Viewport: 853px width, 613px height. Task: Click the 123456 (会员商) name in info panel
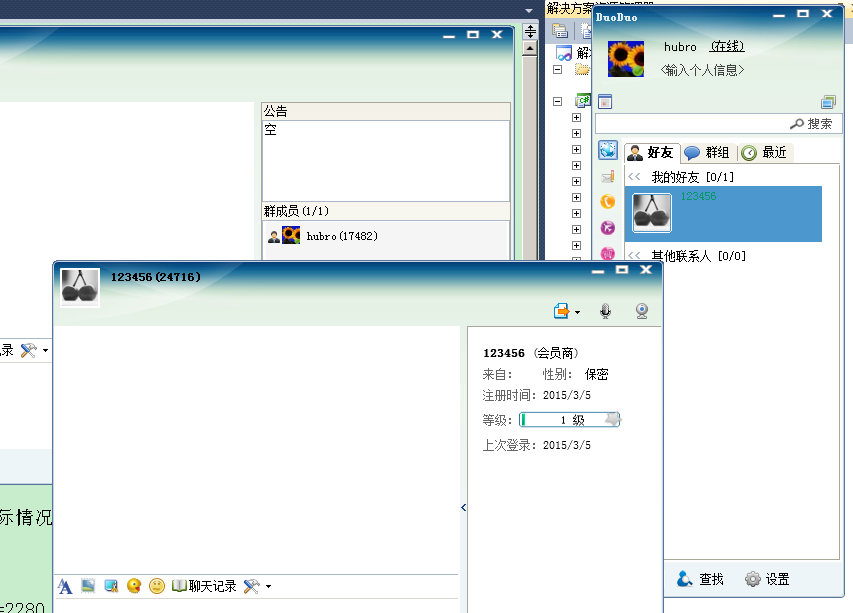530,353
